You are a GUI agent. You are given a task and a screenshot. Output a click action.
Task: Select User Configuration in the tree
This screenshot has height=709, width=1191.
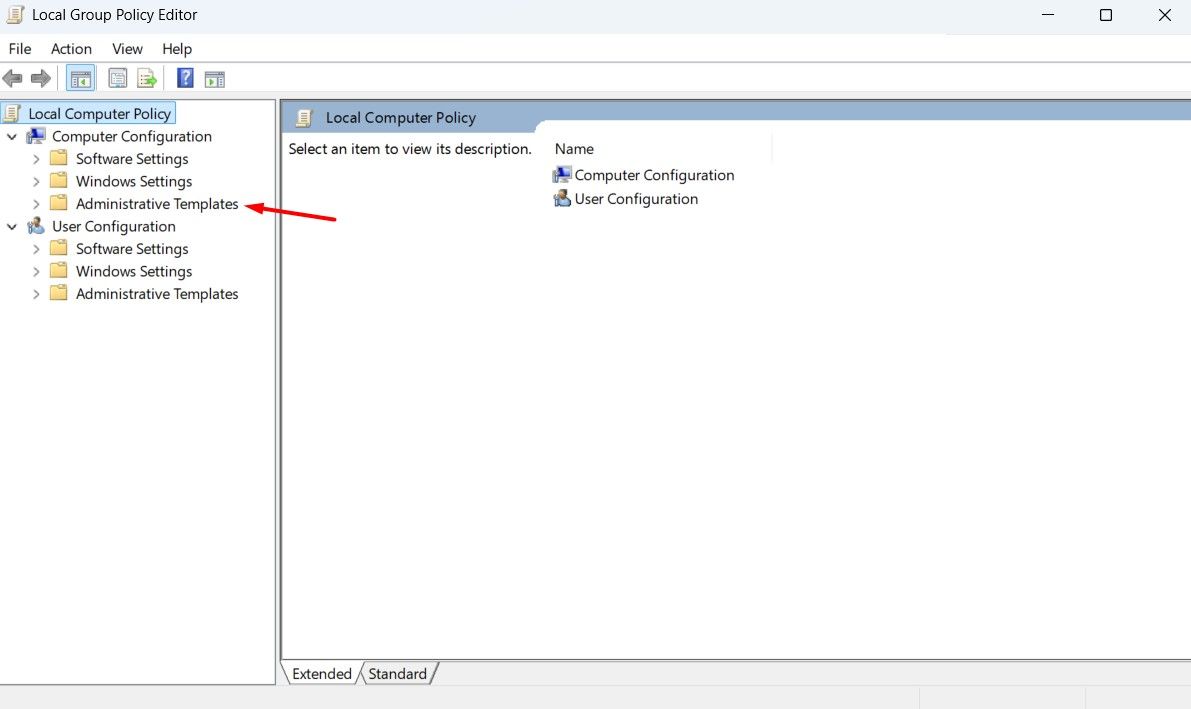click(114, 226)
